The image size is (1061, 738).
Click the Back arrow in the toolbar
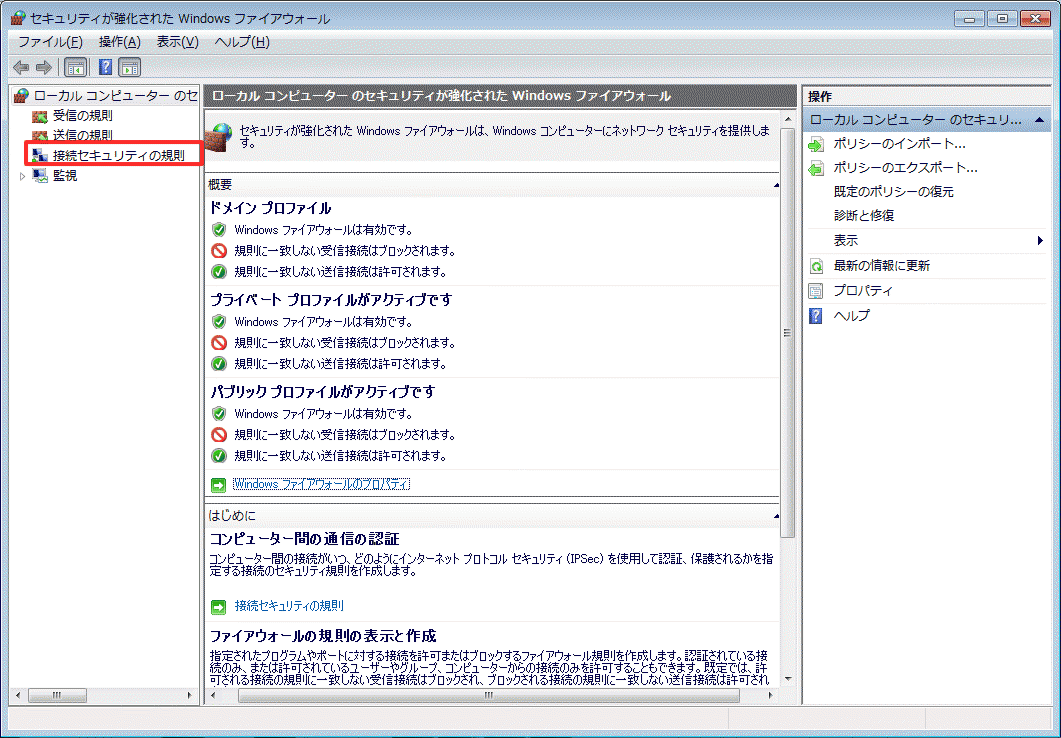click(x=21, y=67)
